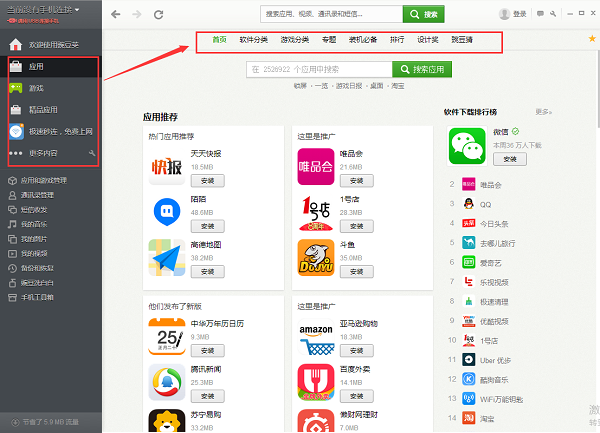
Task: Open the 微信 app icon in ranking
Action: click(469, 148)
